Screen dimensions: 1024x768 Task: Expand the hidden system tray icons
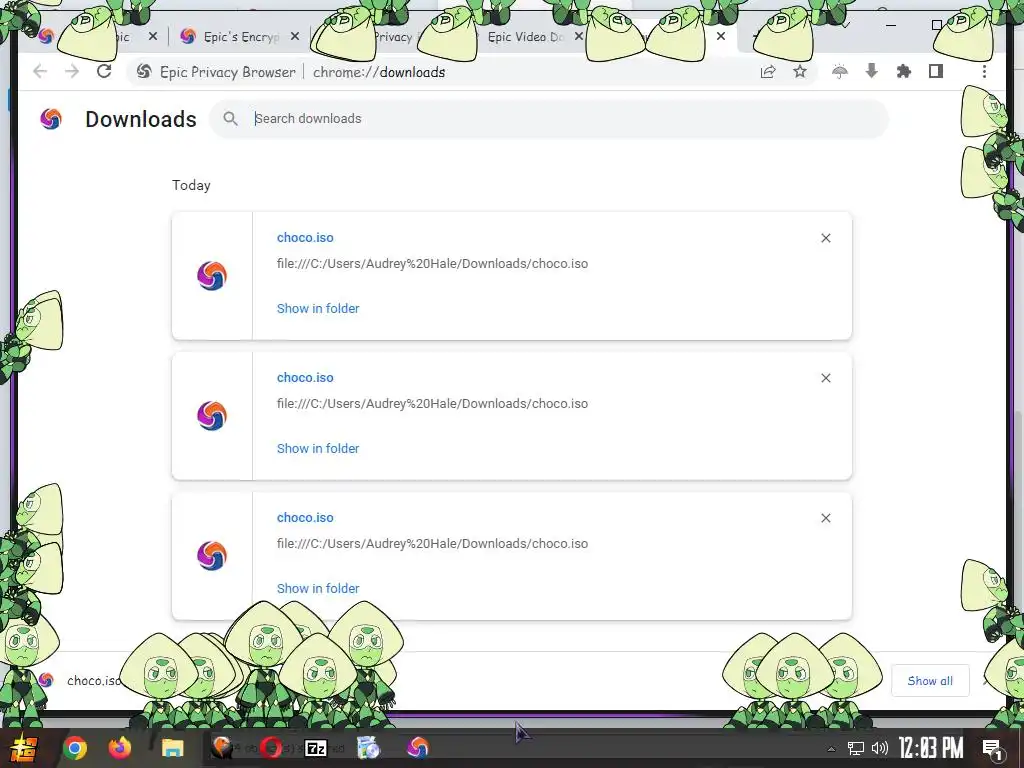tap(831, 749)
